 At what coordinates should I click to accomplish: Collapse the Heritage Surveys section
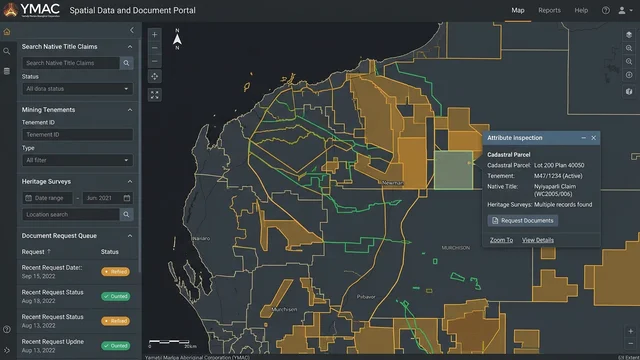pos(130,182)
